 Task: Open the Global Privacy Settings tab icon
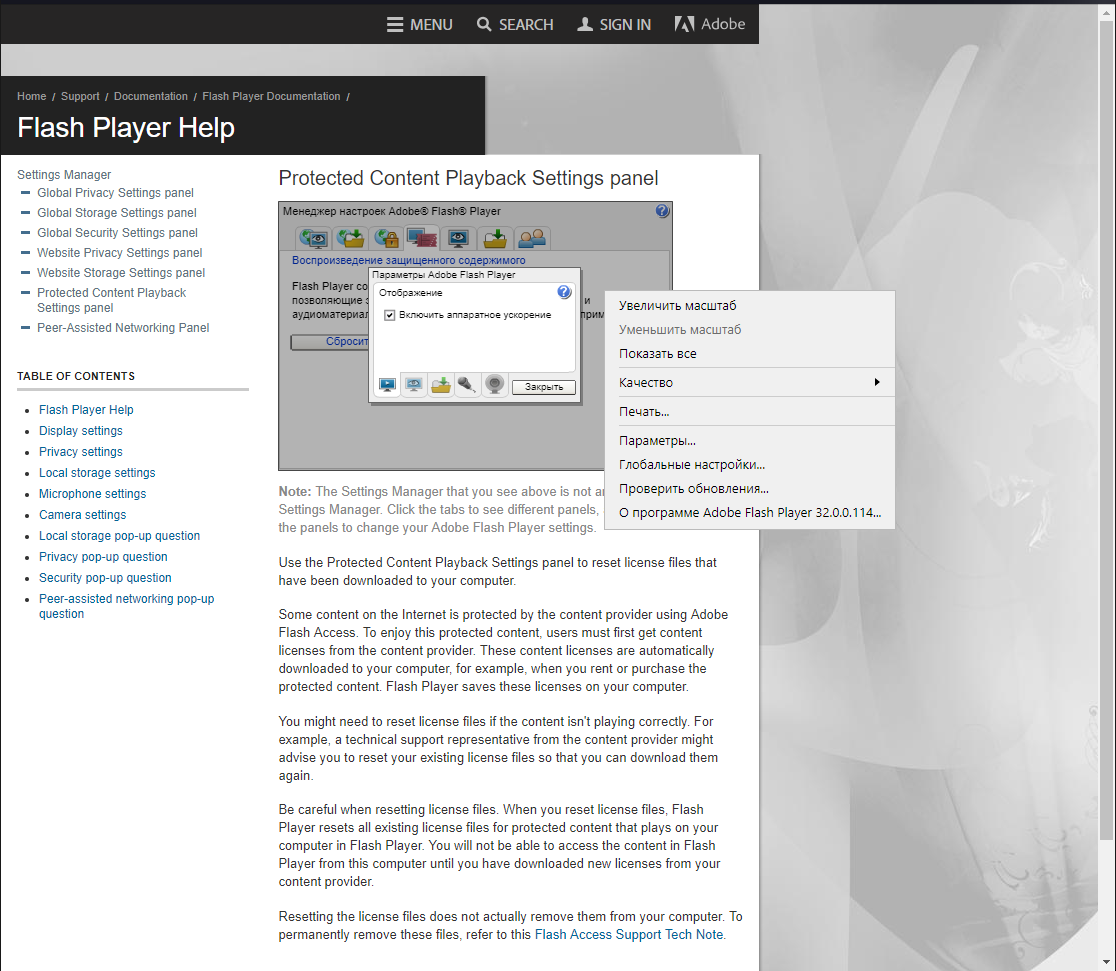(x=315, y=238)
